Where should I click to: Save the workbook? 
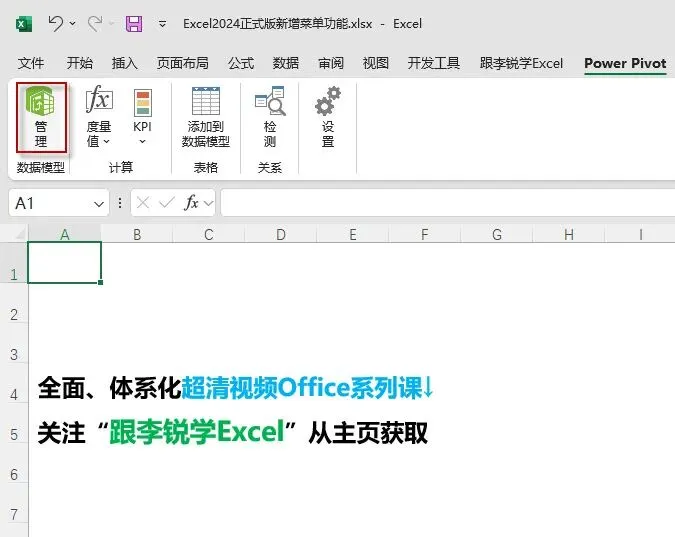point(134,24)
